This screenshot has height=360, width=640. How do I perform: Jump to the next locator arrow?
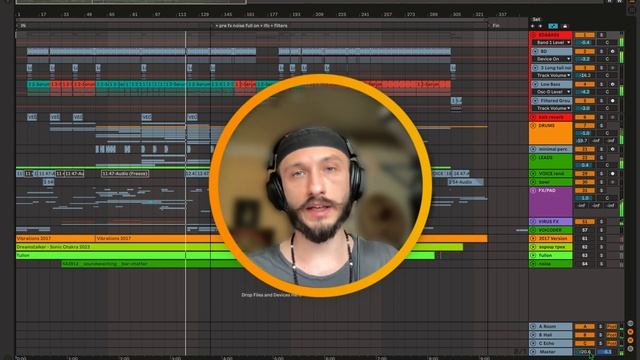tap(540, 26)
